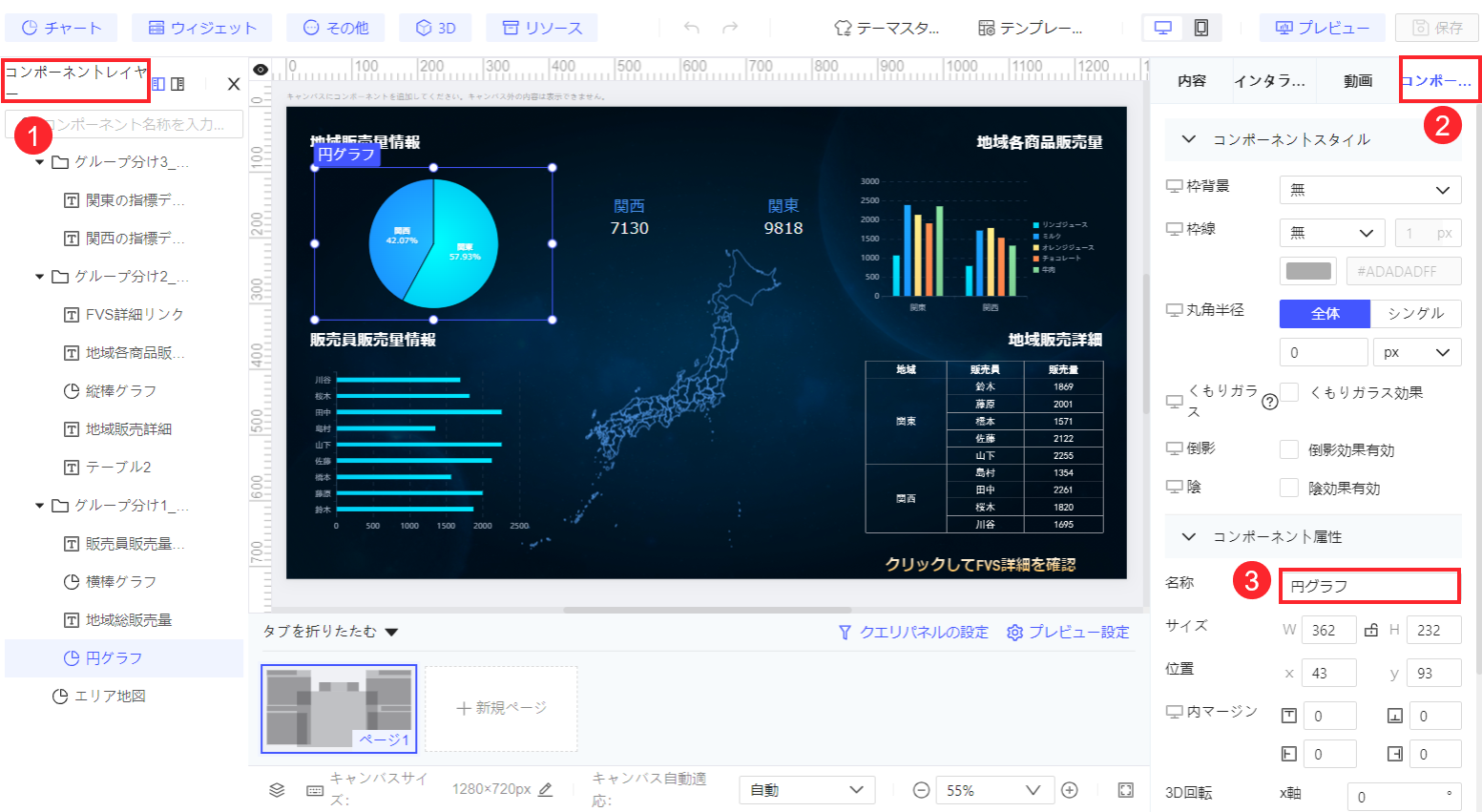Click the first layer panel layout icon
The image size is (1482, 812).
pyautogui.click(x=158, y=84)
